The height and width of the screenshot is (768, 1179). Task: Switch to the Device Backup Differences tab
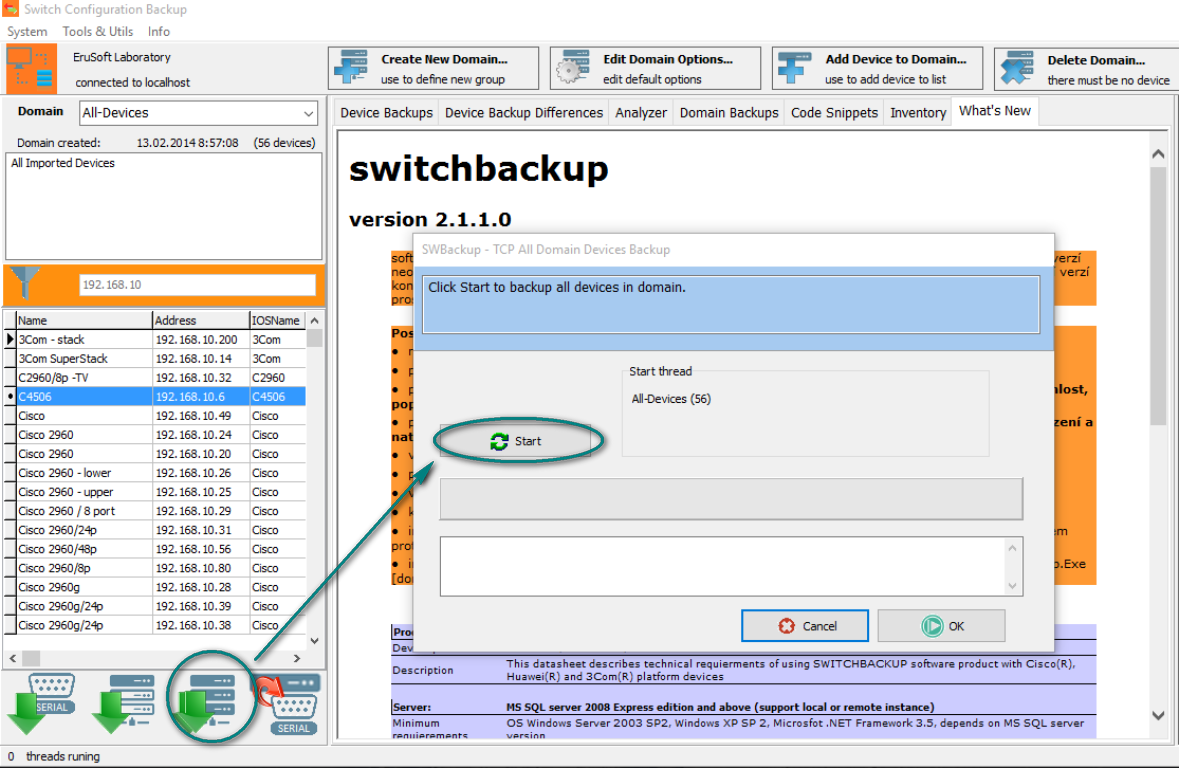[x=524, y=113]
